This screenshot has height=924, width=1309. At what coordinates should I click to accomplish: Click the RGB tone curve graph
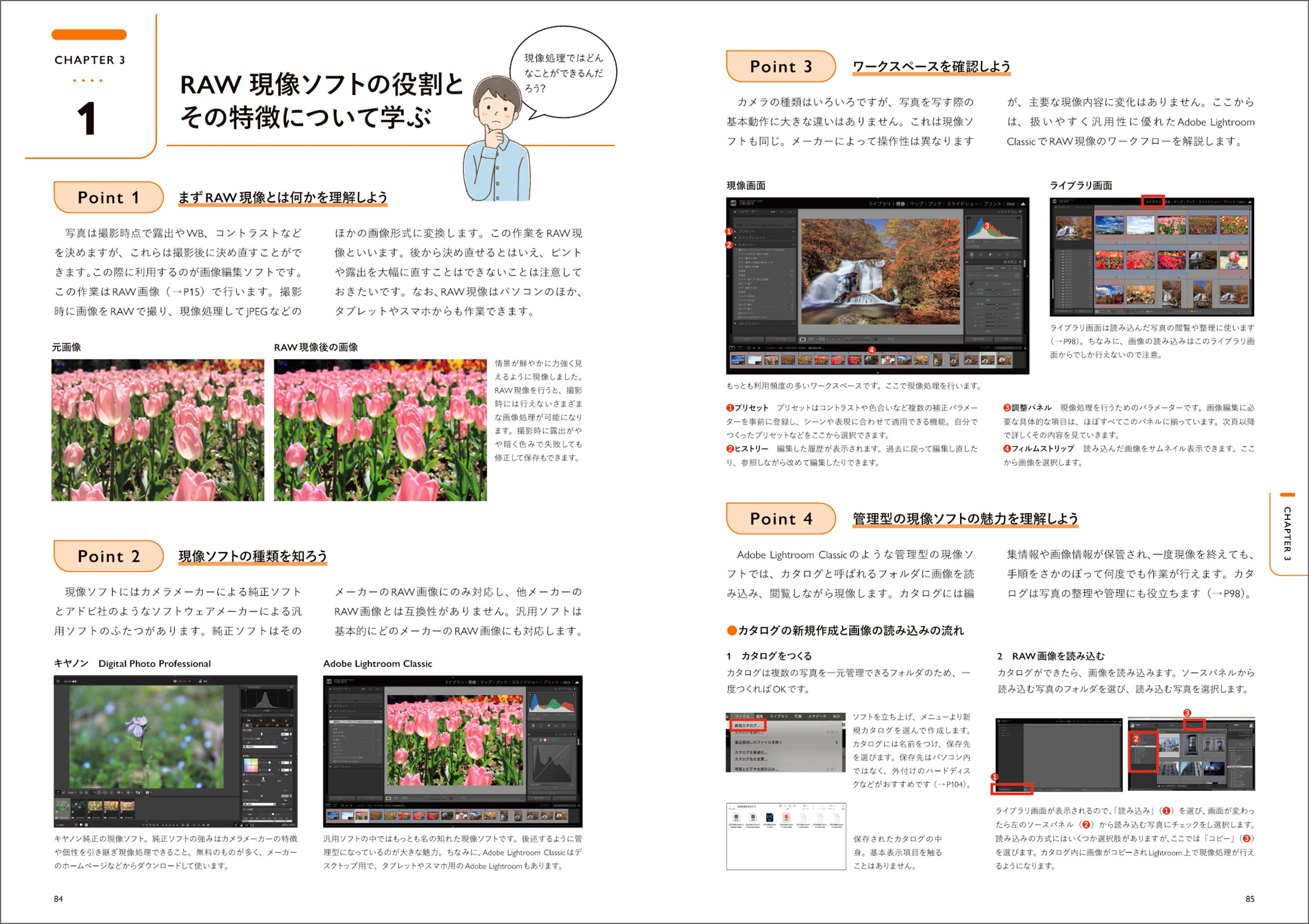(552, 762)
